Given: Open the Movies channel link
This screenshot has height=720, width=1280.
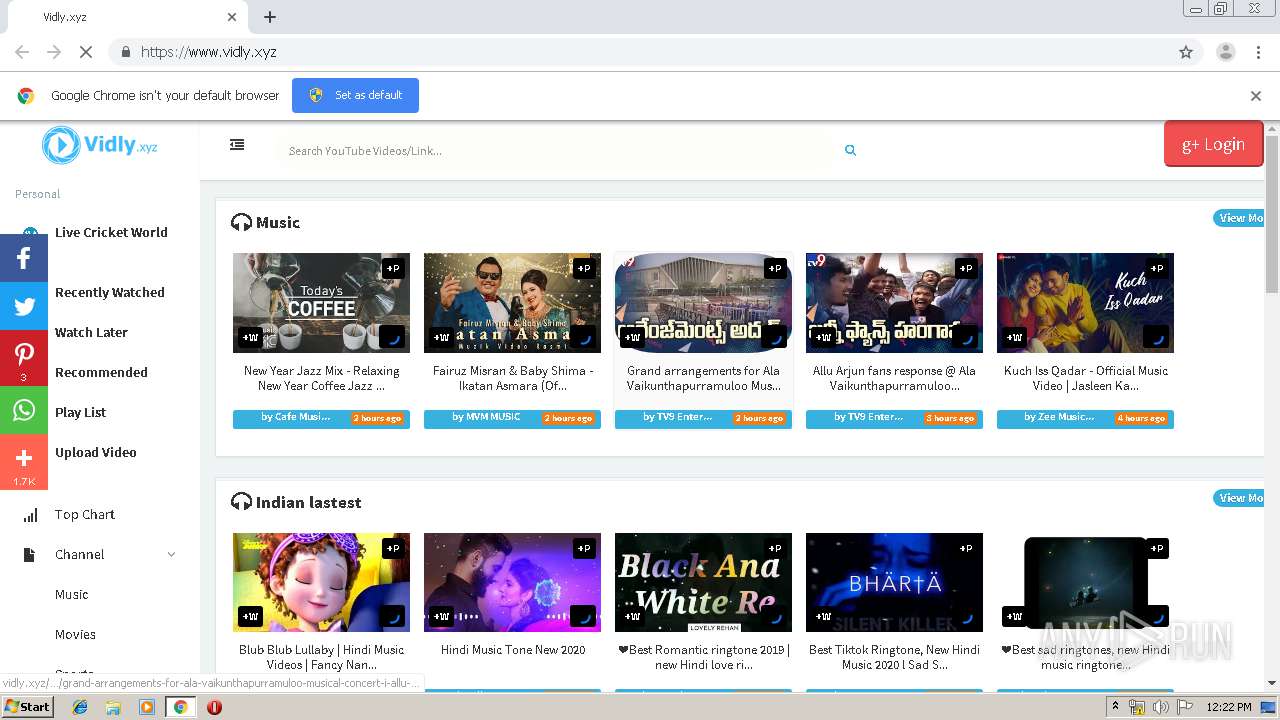Looking at the screenshot, I should point(75,634).
